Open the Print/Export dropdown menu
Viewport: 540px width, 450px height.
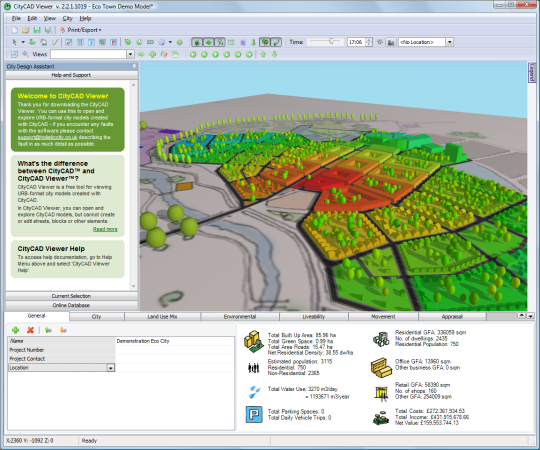81,30
